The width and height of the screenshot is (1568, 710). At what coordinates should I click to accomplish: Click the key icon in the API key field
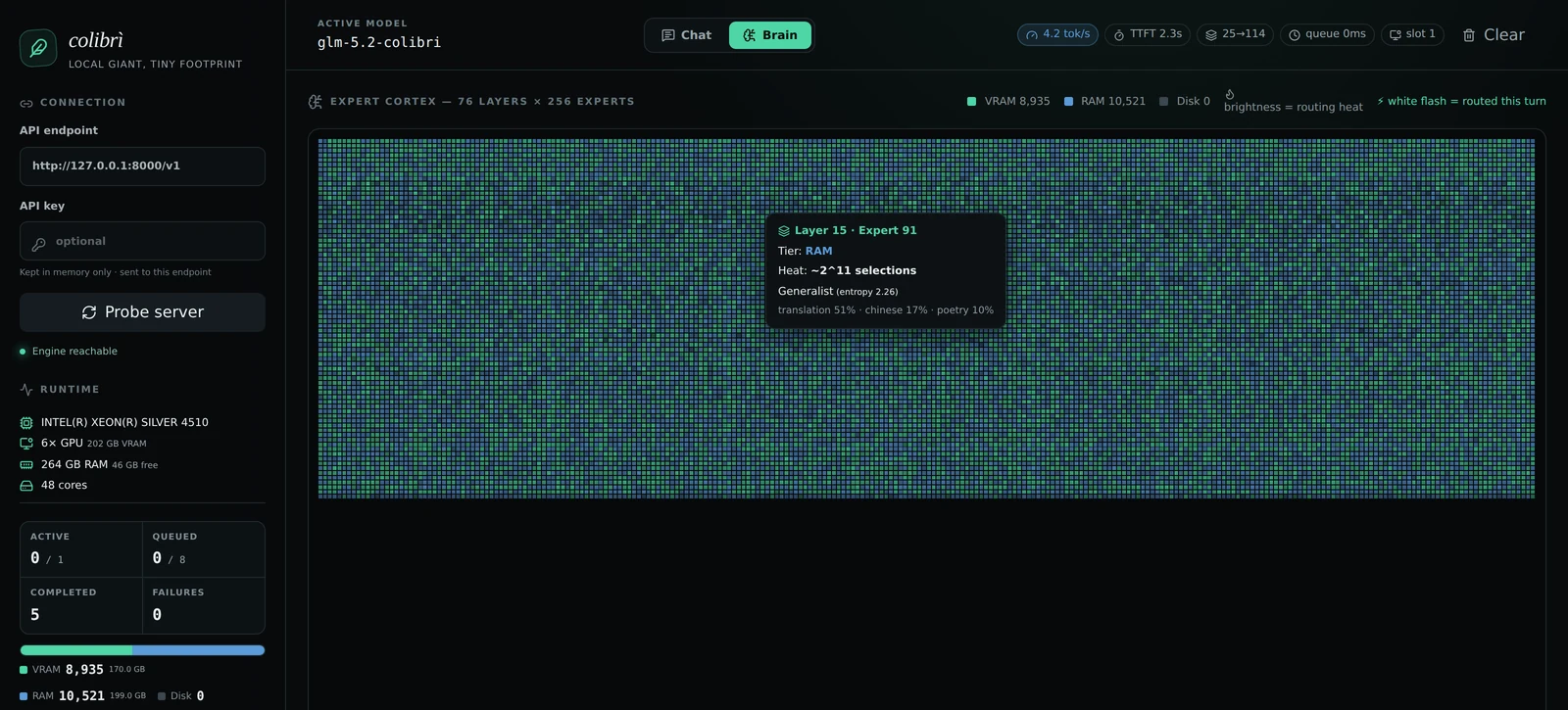click(x=39, y=243)
